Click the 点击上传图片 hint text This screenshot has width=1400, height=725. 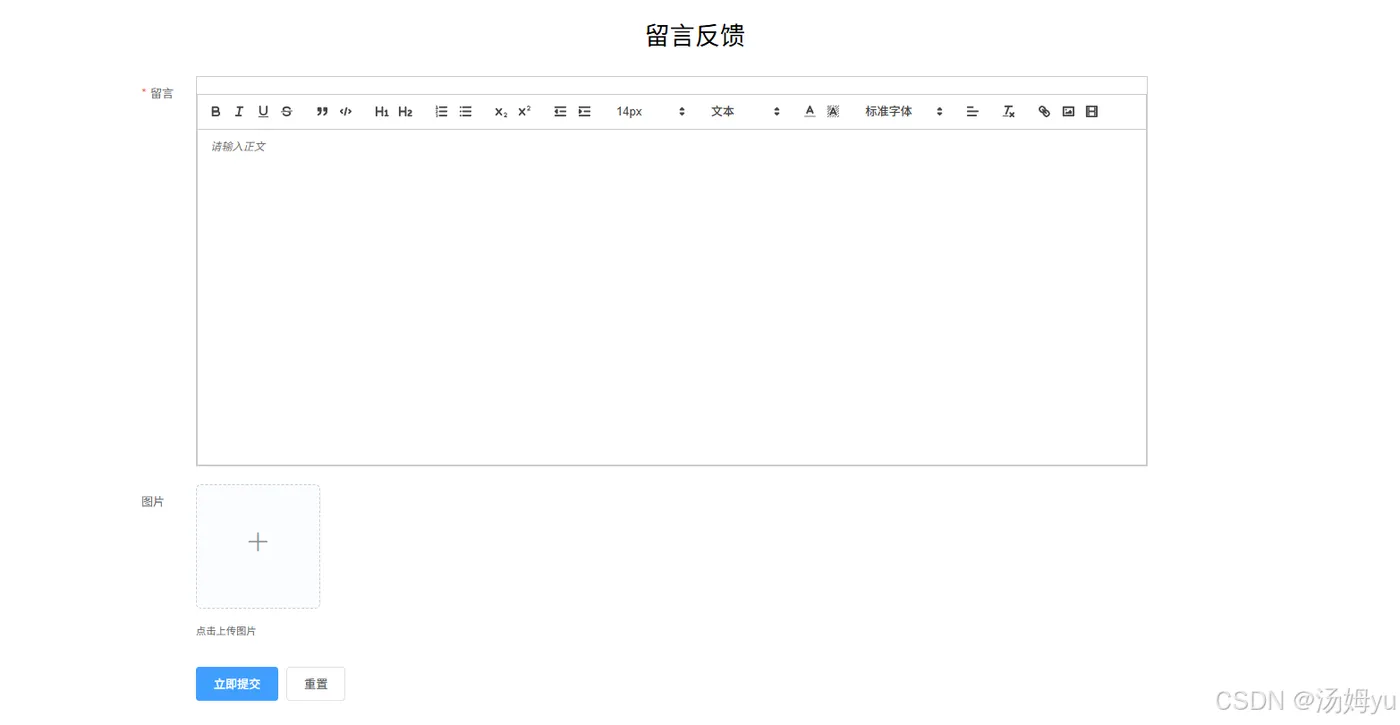click(226, 631)
